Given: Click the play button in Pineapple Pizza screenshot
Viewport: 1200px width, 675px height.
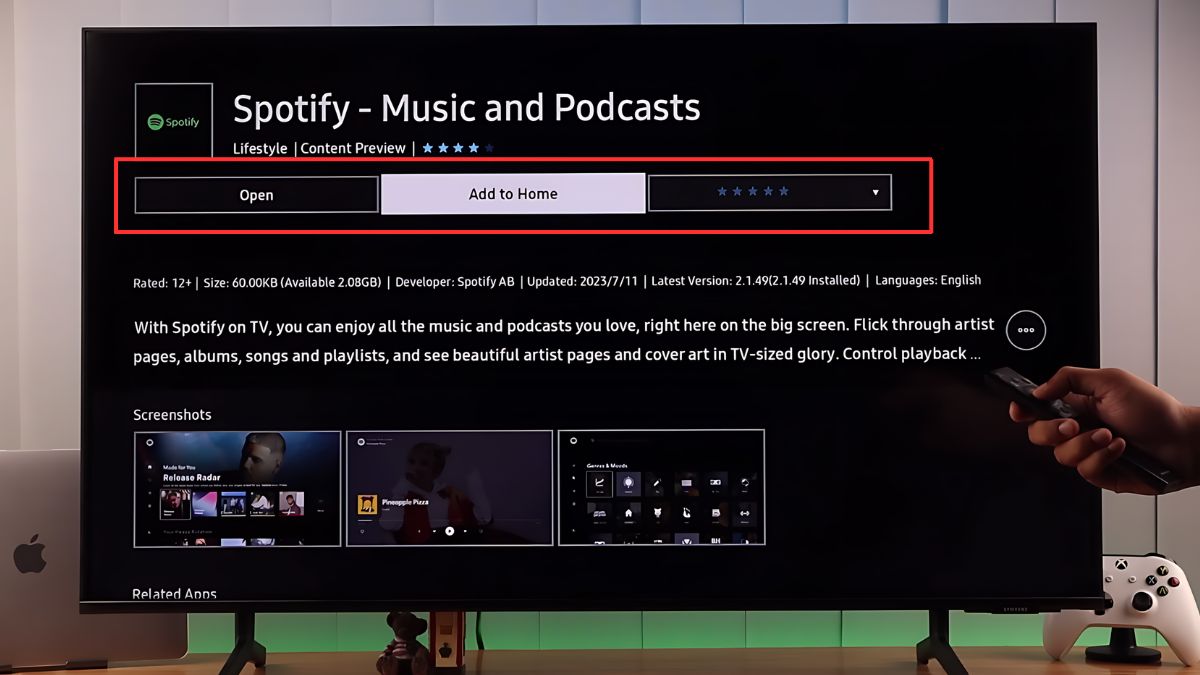Looking at the screenshot, I should coord(450,531).
